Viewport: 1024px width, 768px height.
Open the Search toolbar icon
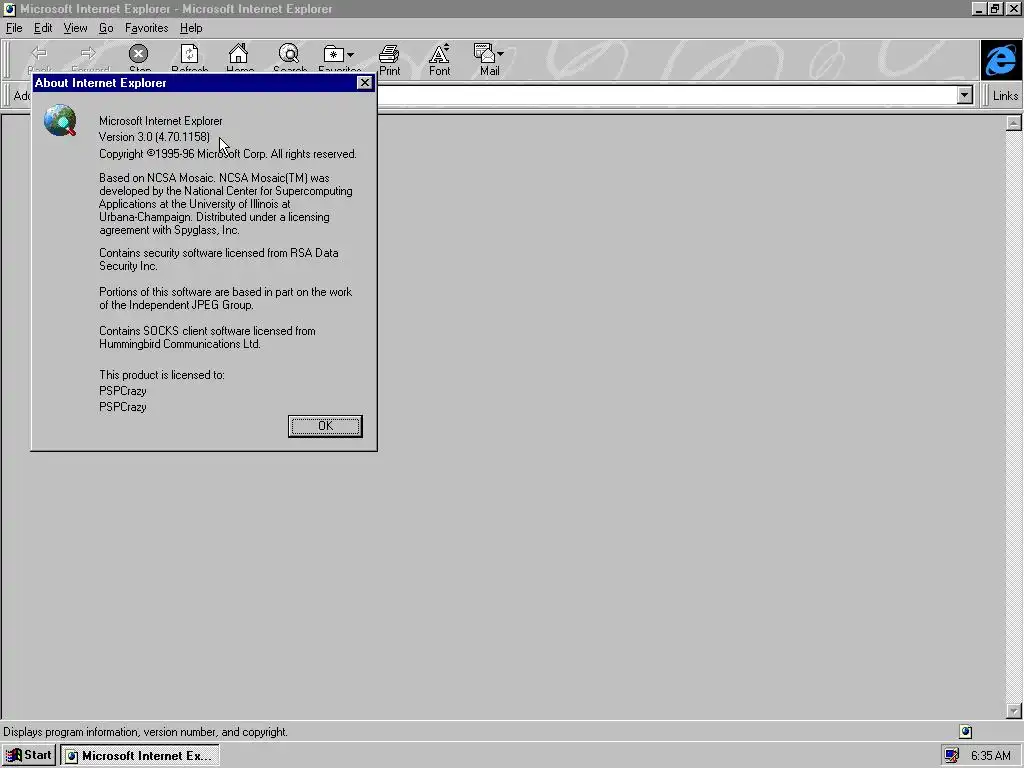(x=289, y=54)
